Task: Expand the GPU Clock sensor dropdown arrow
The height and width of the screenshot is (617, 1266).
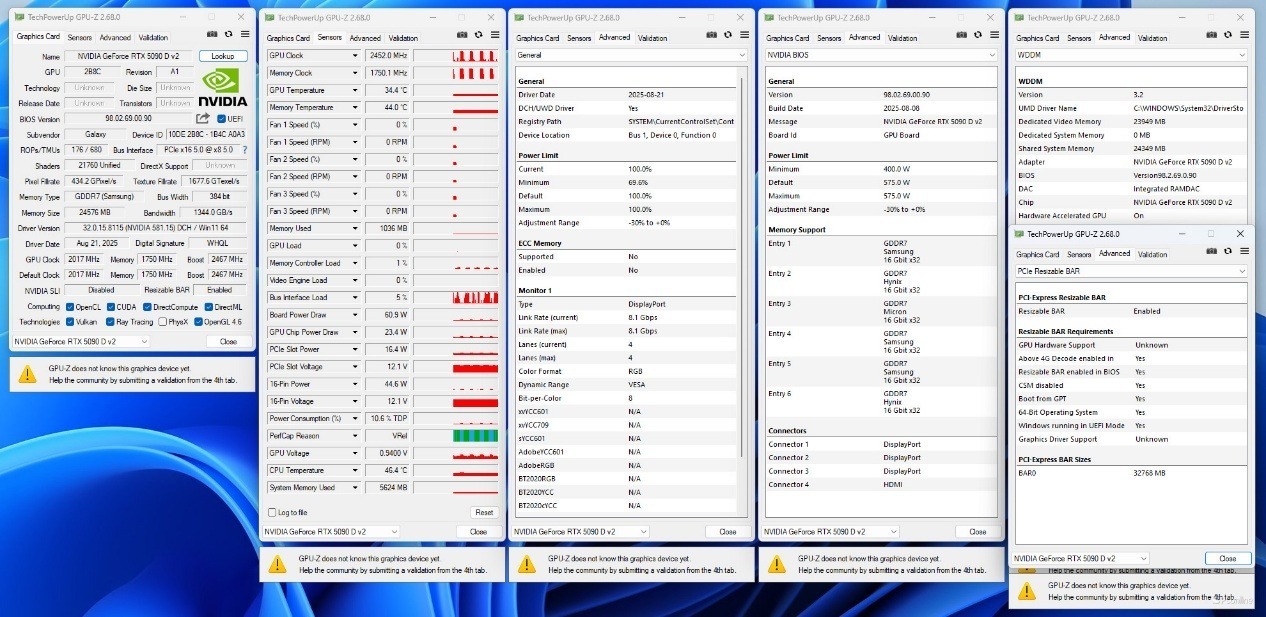Action: pyautogui.click(x=354, y=56)
